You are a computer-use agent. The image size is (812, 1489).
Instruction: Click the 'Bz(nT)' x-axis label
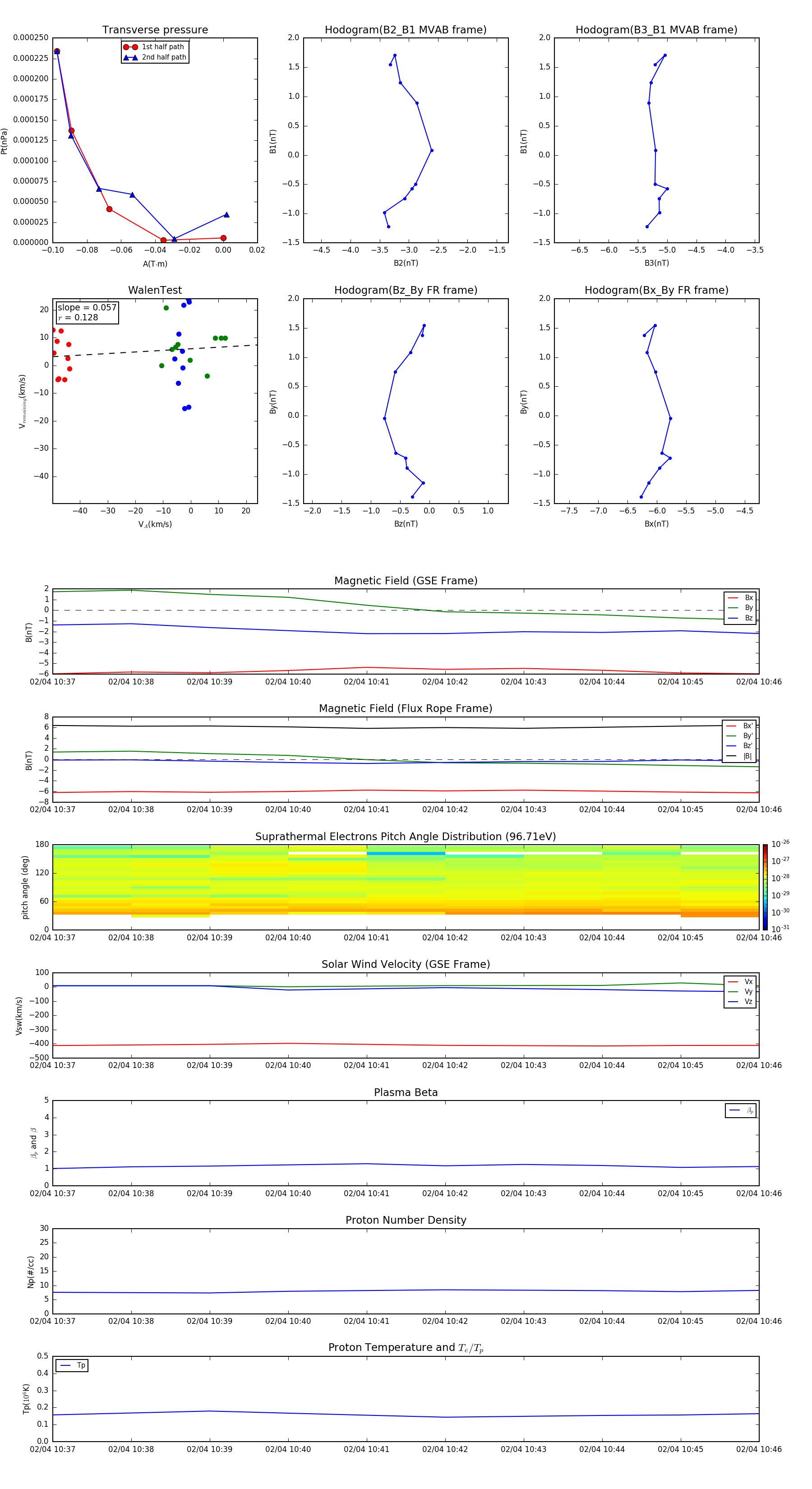tap(406, 524)
